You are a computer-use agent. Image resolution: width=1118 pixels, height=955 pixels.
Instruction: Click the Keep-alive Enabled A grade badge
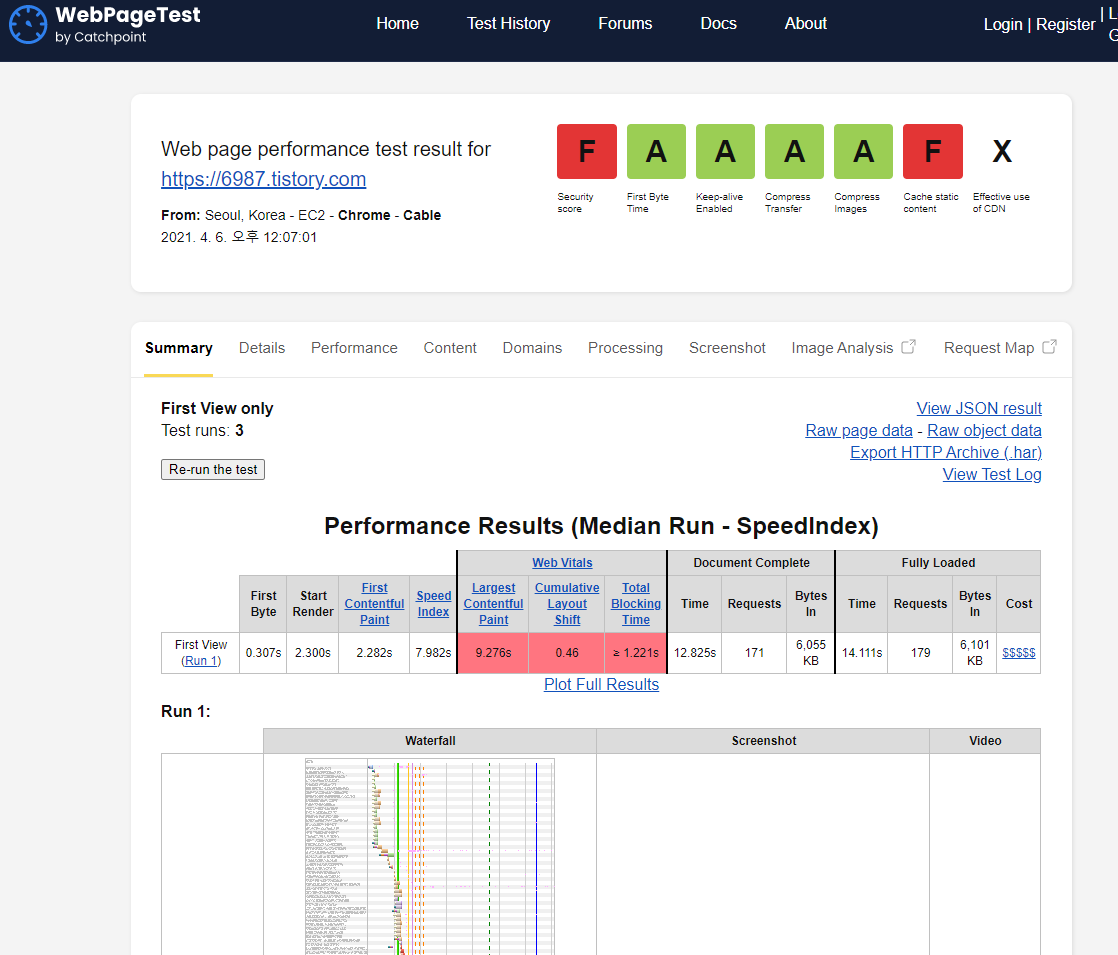point(725,151)
